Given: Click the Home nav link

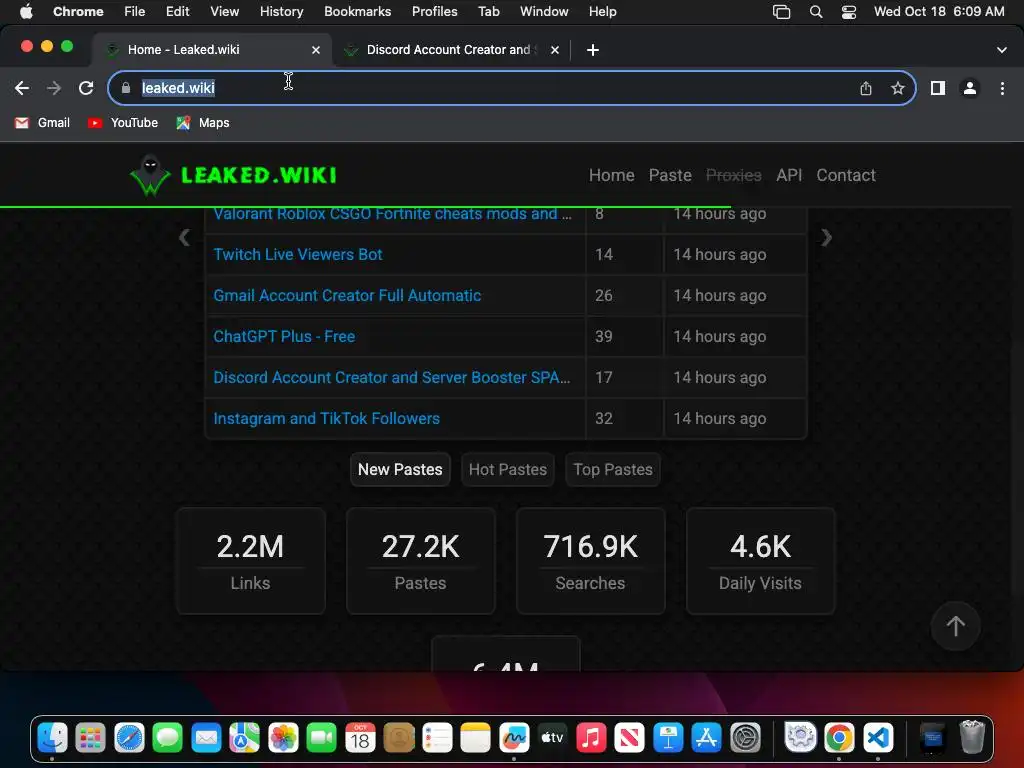Looking at the screenshot, I should (x=612, y=175).
